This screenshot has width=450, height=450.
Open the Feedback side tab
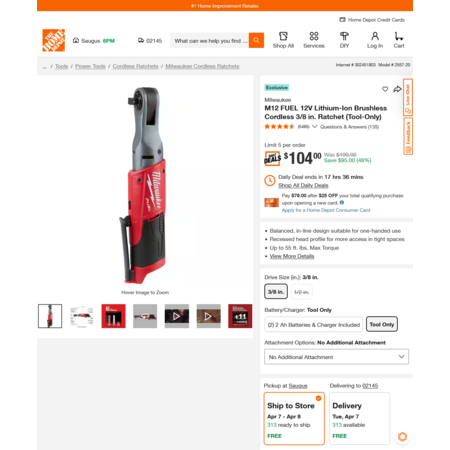[408, 136]
